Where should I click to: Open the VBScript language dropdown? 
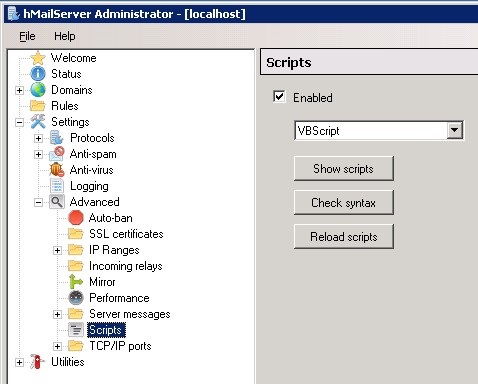pyautogui.click(x=455, y=130)
